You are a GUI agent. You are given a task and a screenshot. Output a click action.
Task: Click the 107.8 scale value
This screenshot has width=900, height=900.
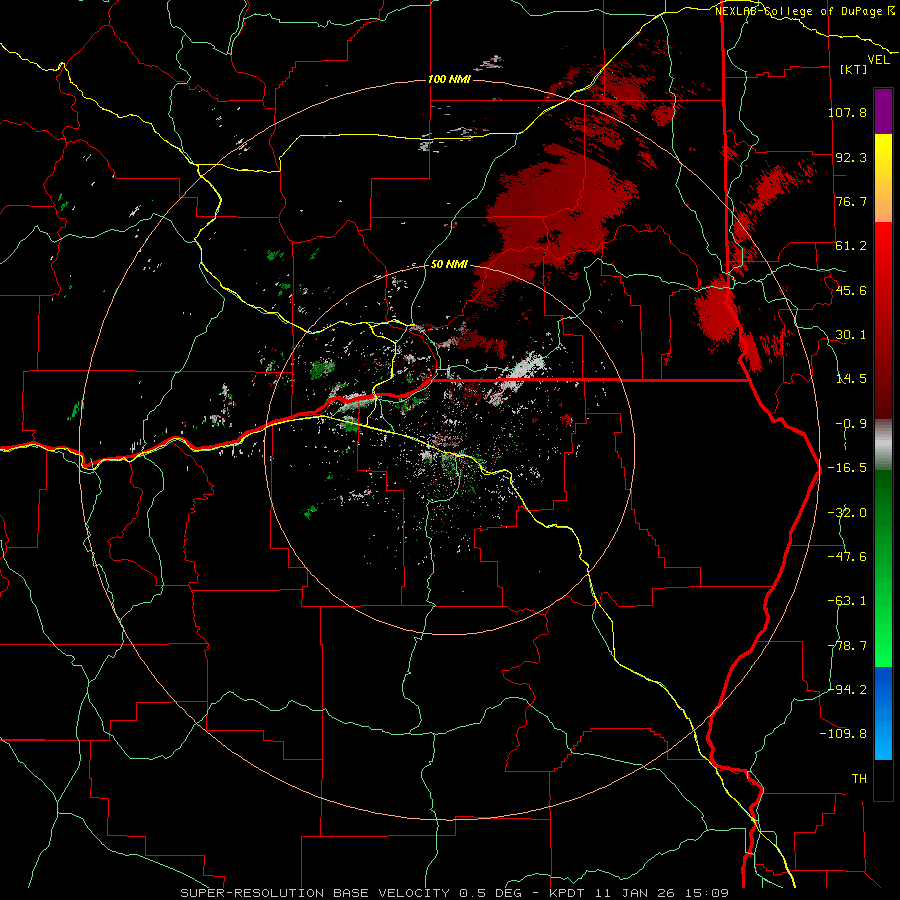pyautogui.click(x=847, y=112)
